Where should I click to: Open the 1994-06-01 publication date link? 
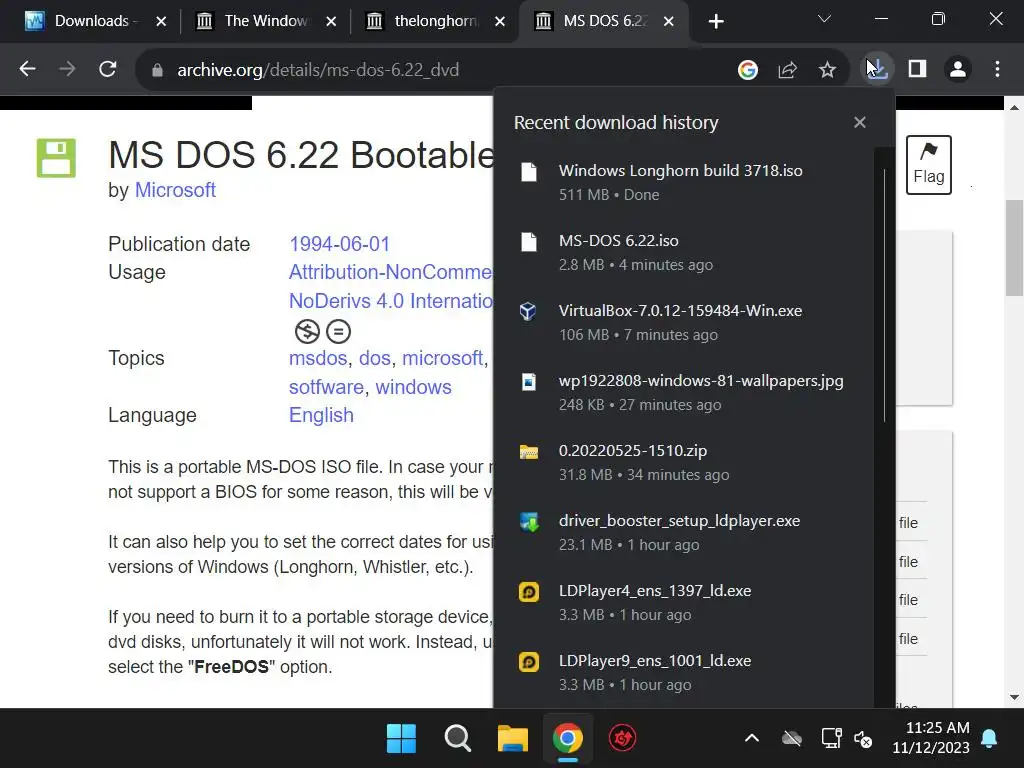click(x=340, y=244)
